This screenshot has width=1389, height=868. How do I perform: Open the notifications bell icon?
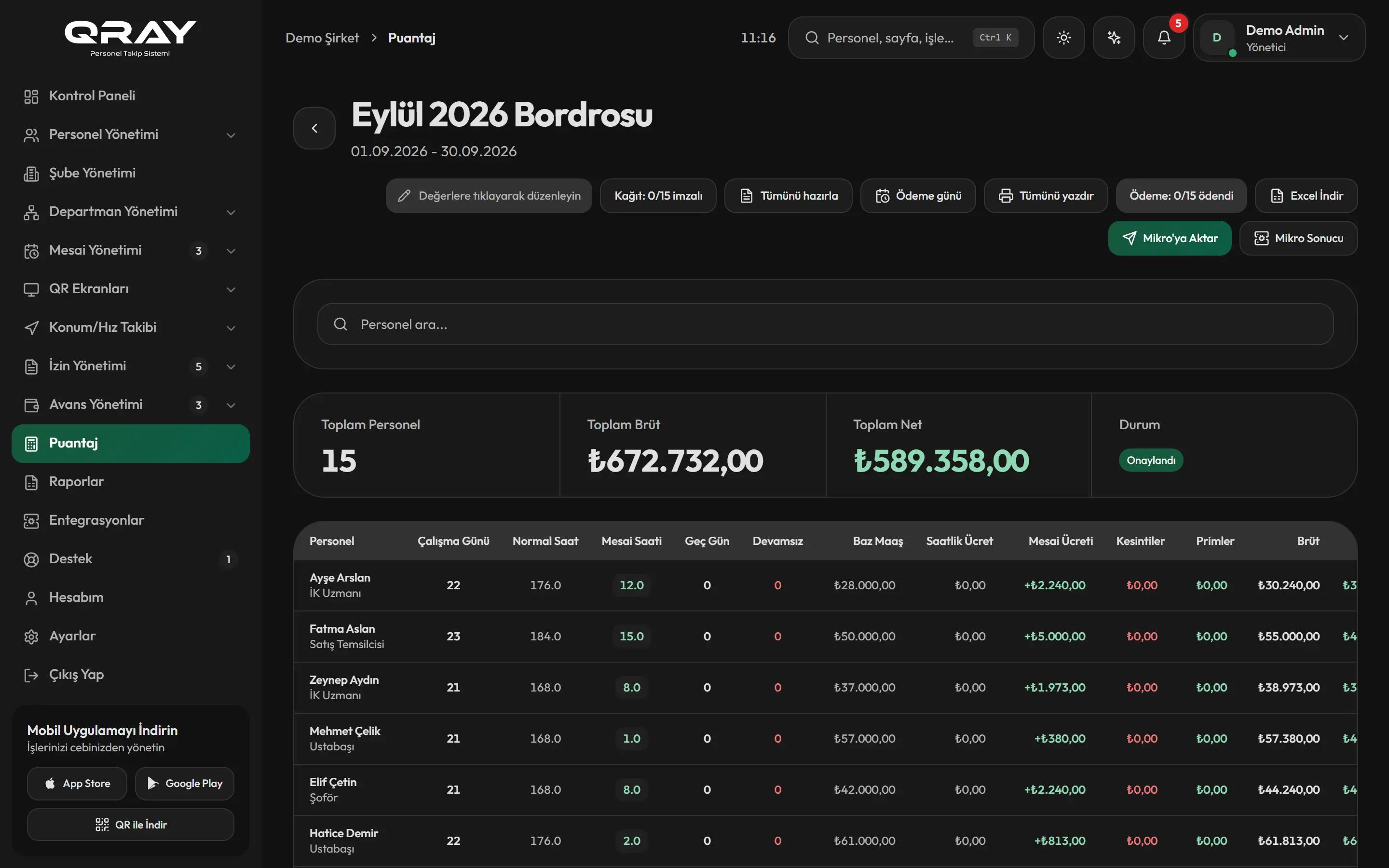point(1163,38)
